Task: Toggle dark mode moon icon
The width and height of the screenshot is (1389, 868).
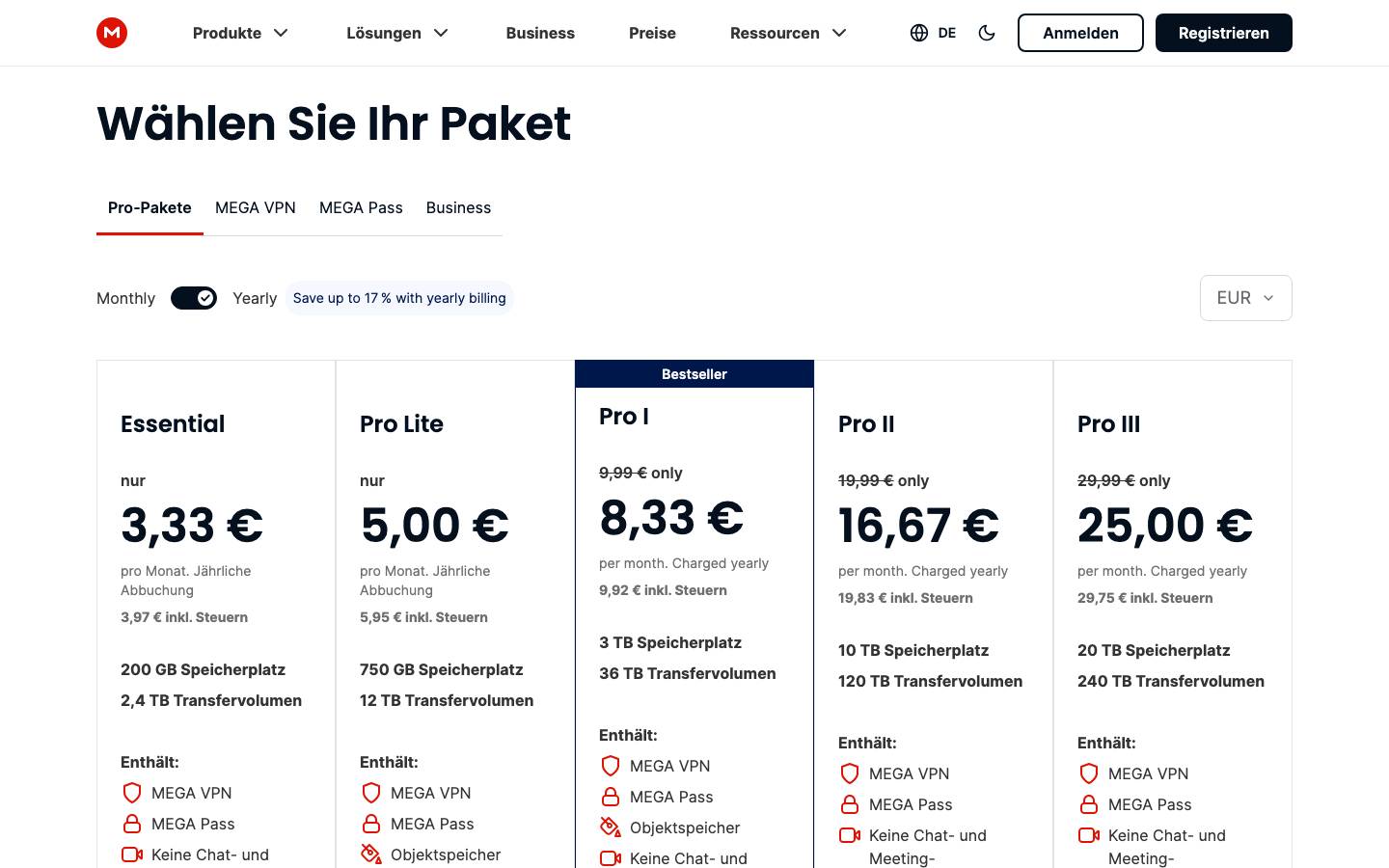Action: tap(987, 33)
